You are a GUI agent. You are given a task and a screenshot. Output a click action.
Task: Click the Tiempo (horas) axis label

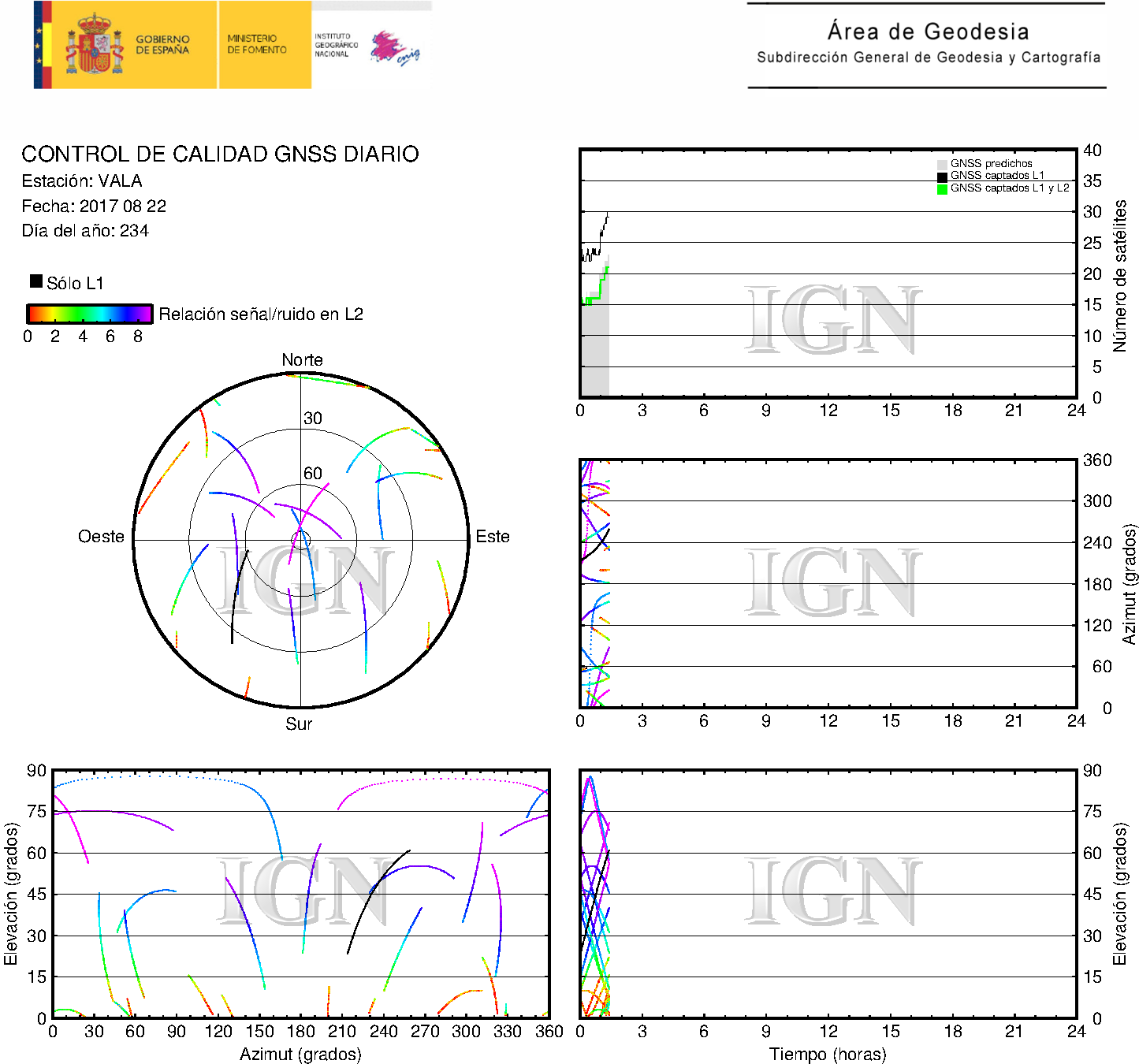(x=827, y=1055)
